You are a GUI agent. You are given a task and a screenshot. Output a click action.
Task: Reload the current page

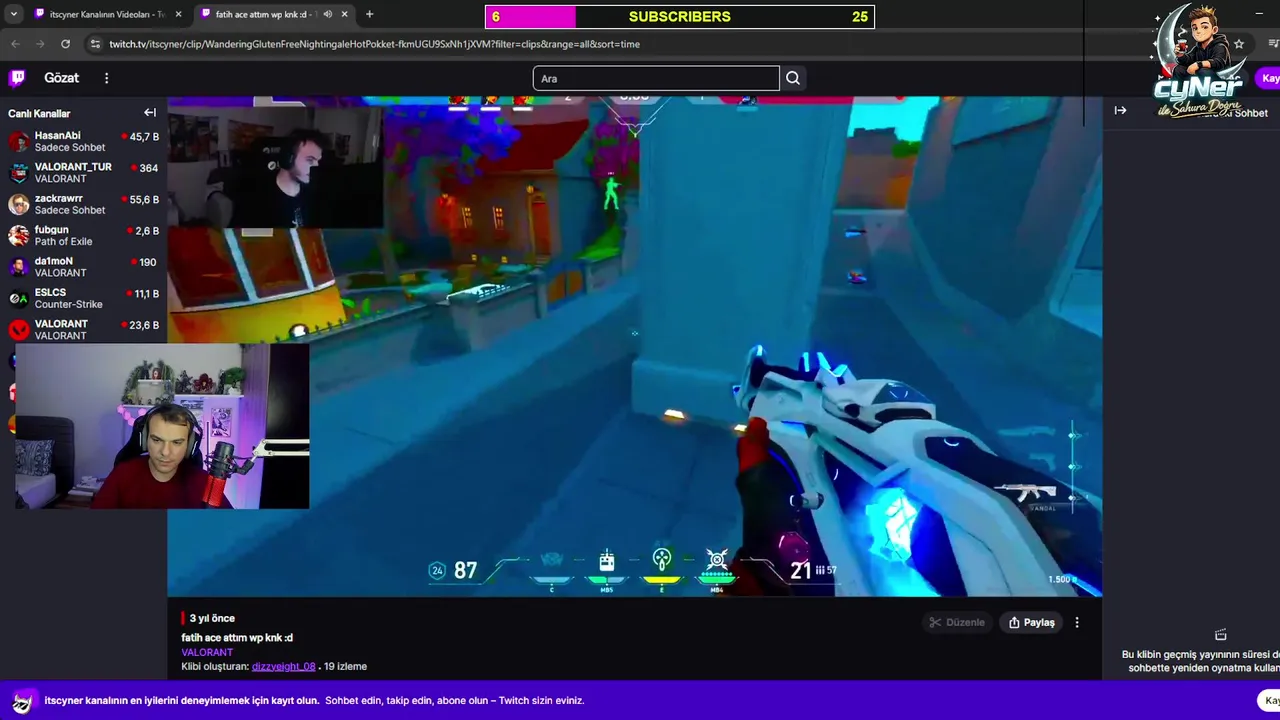[65, 44]
